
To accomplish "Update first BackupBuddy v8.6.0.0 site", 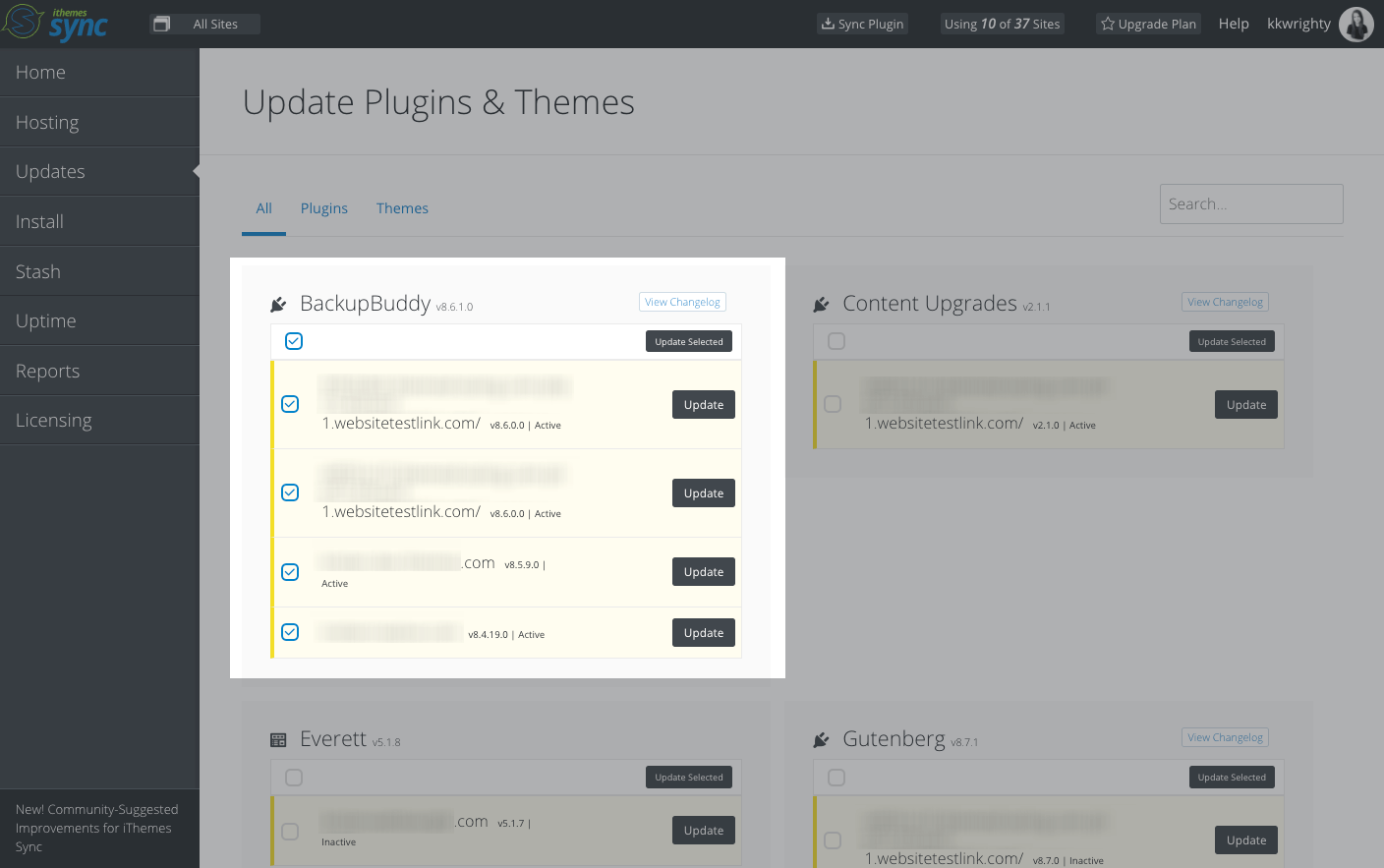I will coord(704,405).
